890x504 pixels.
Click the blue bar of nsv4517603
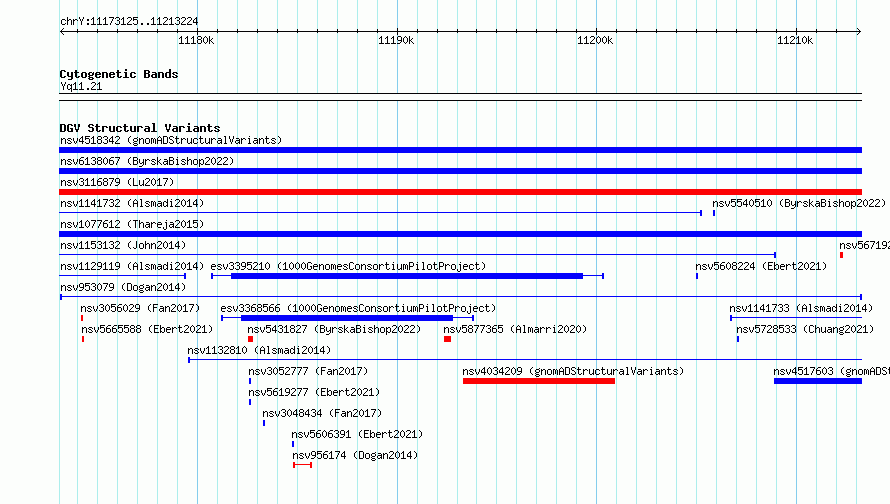(818, 381)
